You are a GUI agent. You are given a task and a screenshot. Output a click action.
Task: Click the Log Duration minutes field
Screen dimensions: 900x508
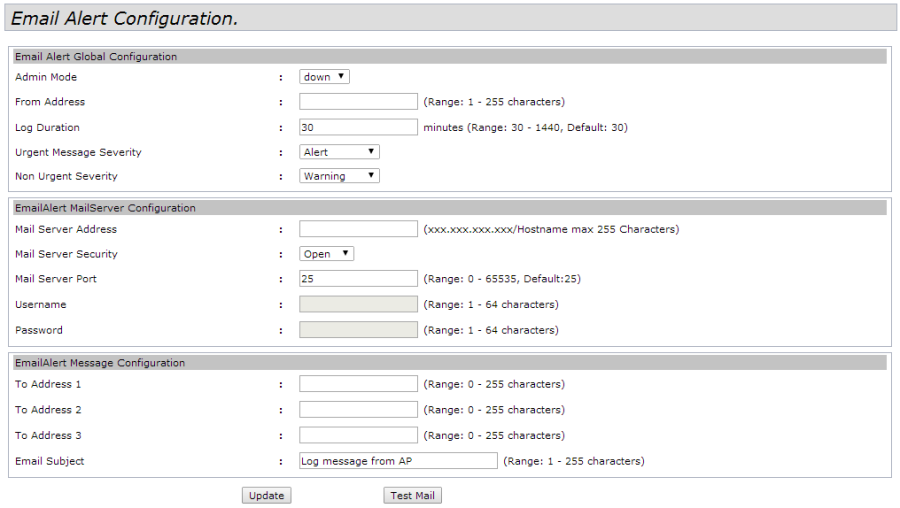358,127
